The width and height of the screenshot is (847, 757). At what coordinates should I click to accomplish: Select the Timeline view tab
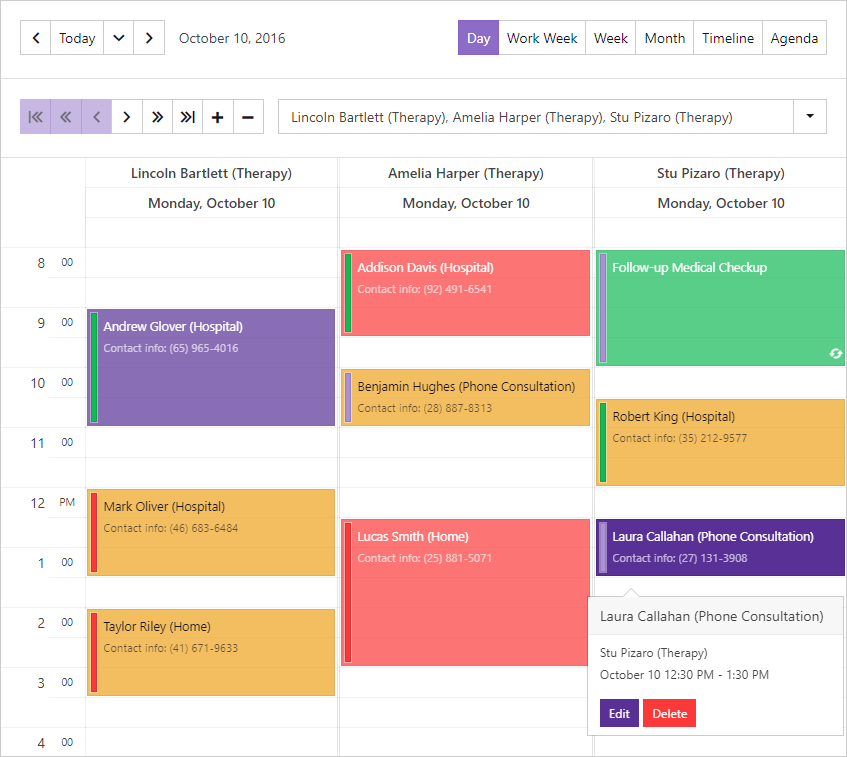728,38
